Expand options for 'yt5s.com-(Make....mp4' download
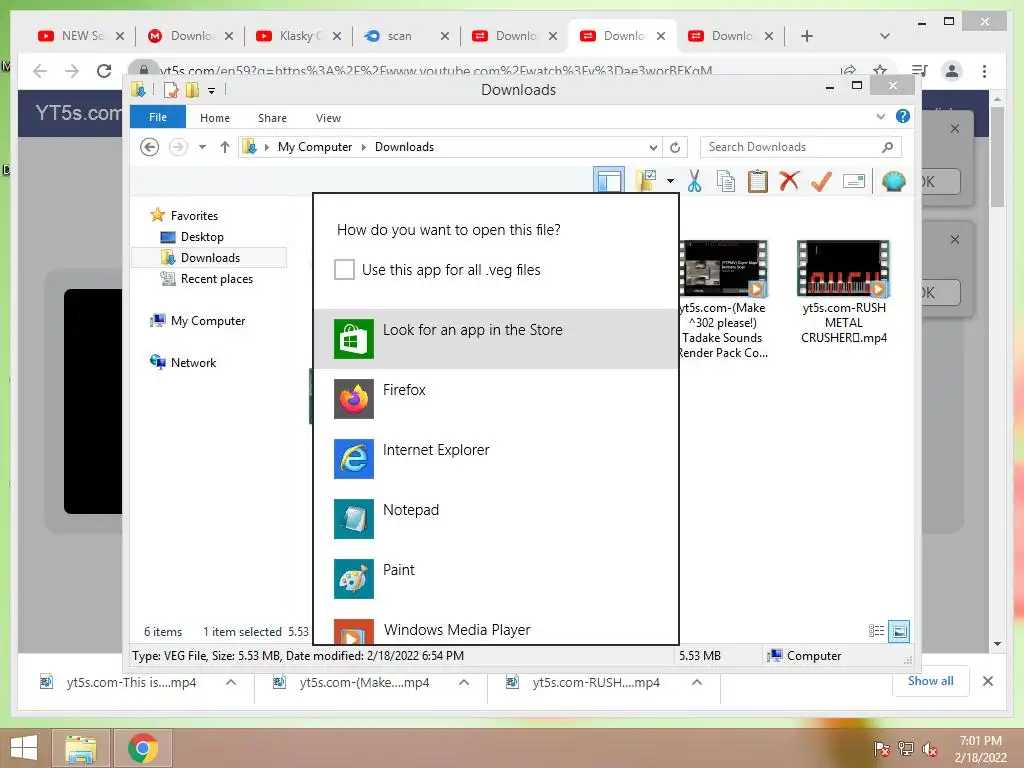 coord(464,682)
